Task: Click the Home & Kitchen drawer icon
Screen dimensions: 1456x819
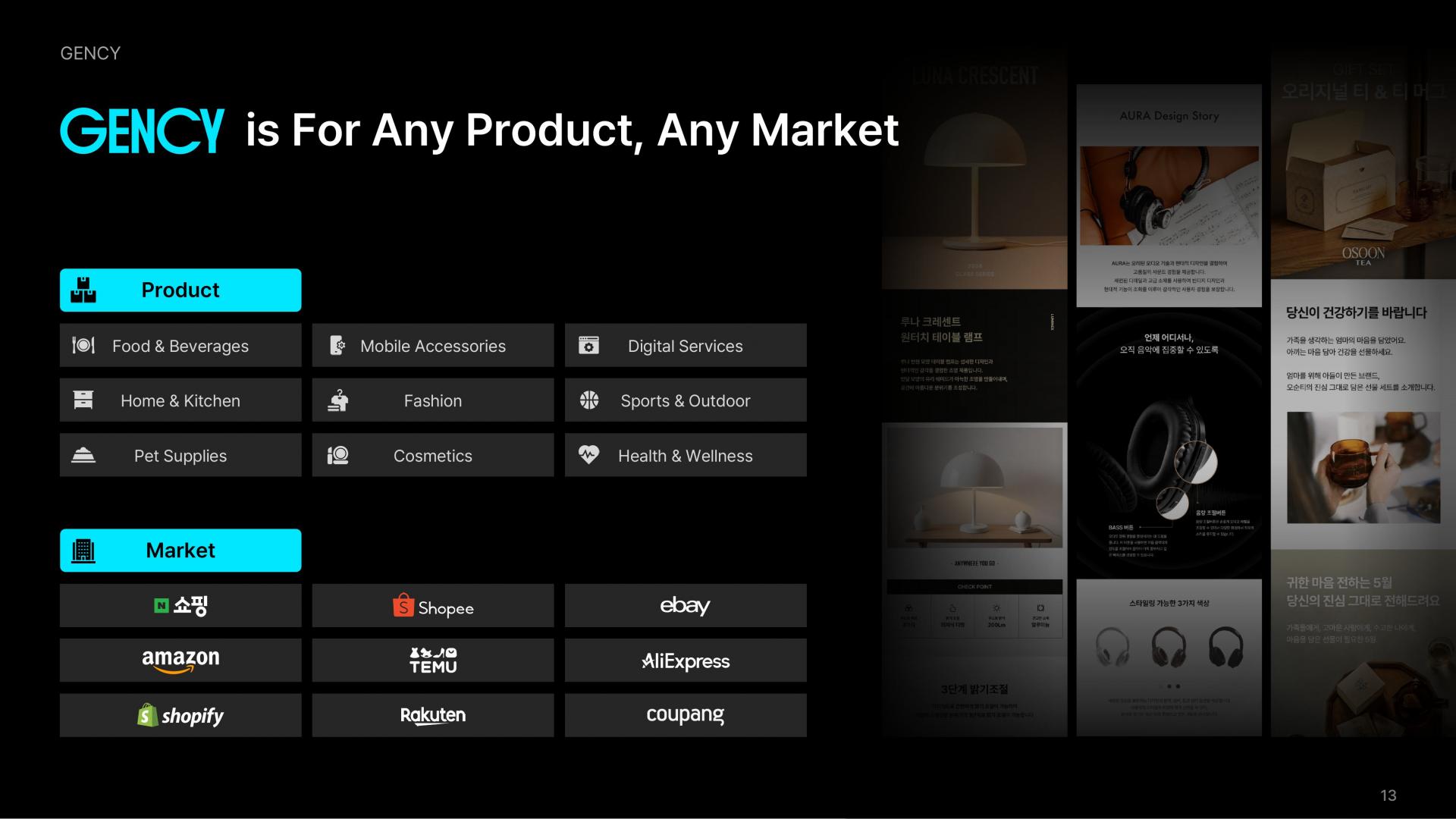Action: pos(83,400)
